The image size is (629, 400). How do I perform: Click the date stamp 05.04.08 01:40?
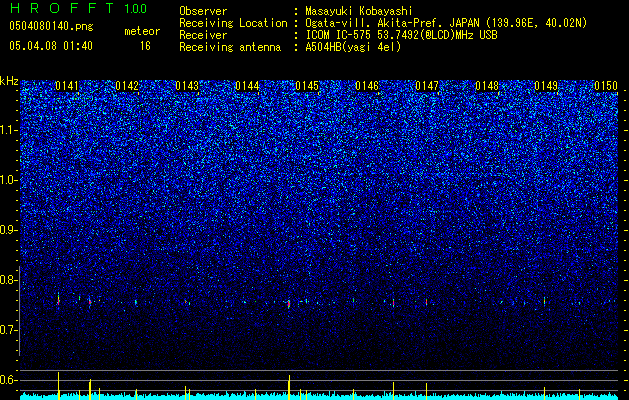point(51,46)
